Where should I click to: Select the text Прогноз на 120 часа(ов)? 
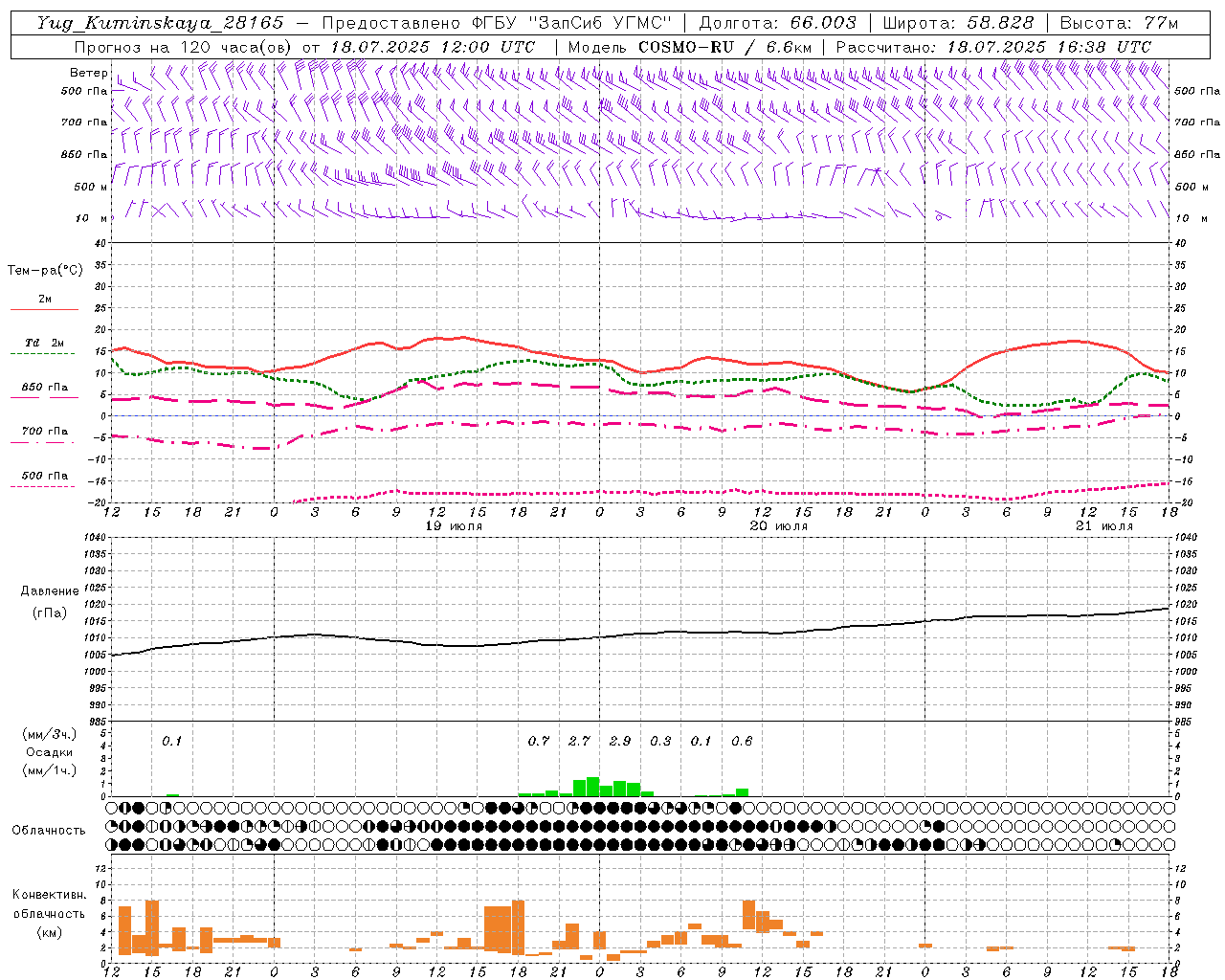click(x=184, y=47)
